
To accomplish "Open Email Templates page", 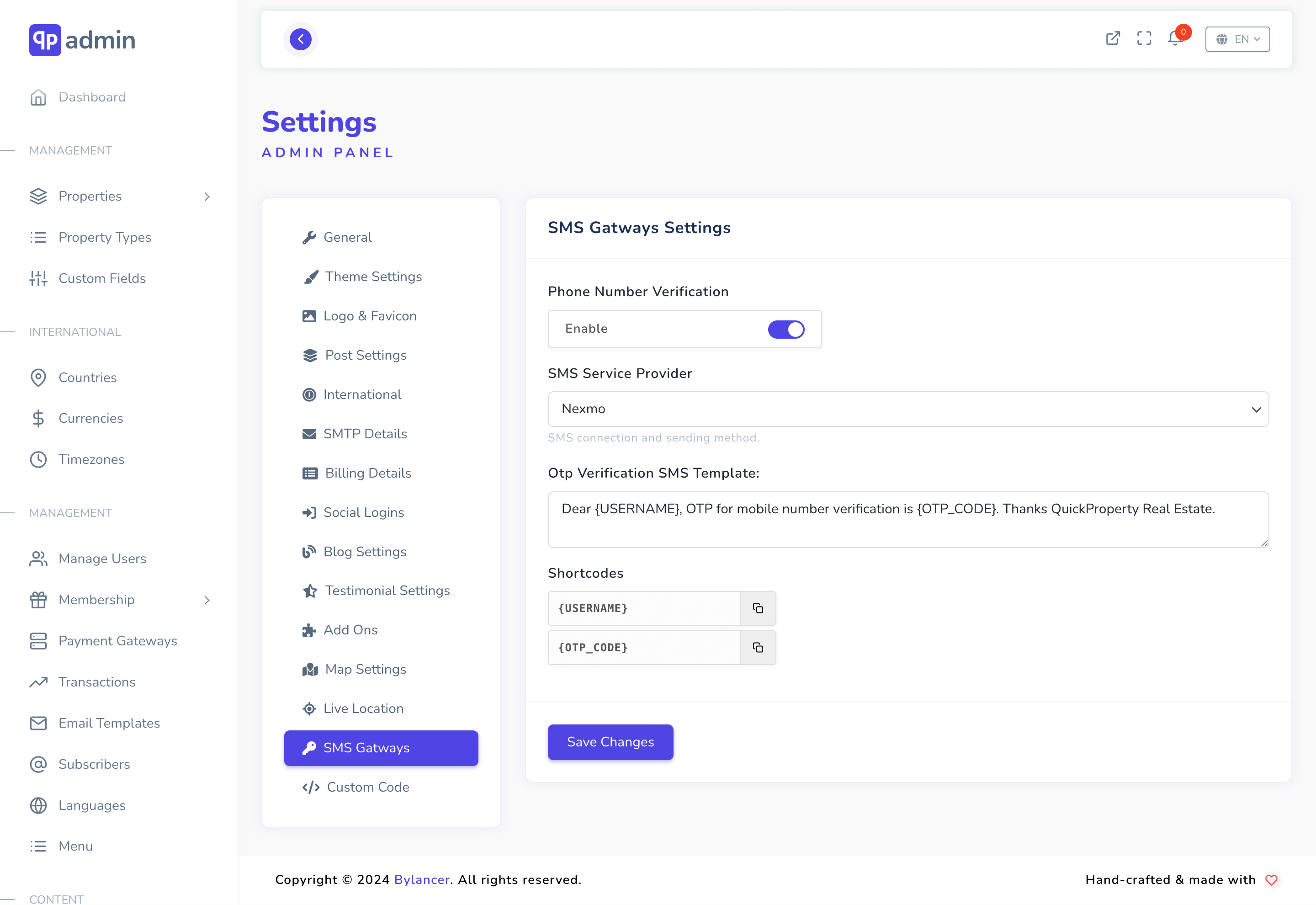I will 109,723.
